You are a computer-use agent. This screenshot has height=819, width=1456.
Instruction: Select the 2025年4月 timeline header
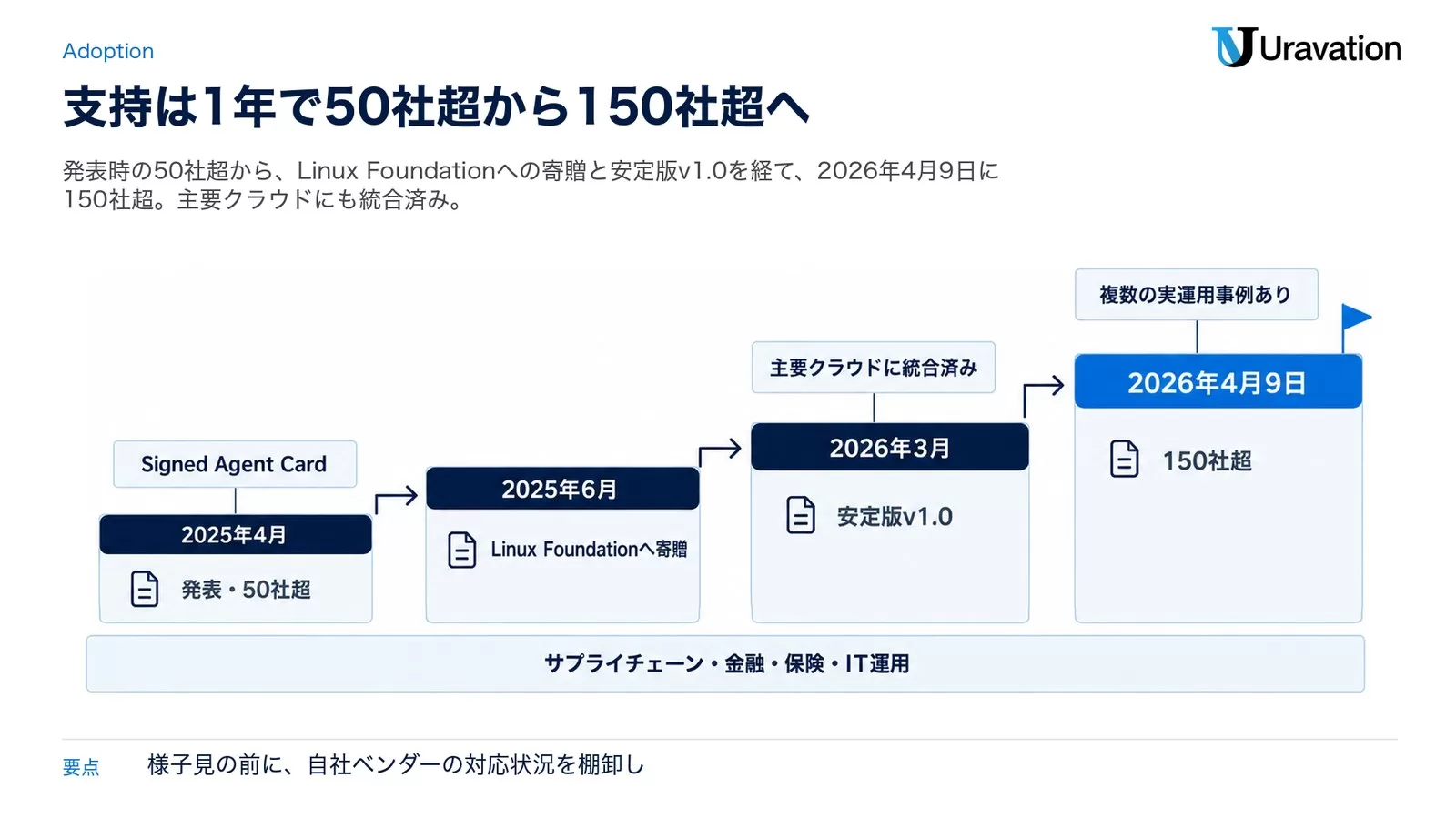point(236,534)
